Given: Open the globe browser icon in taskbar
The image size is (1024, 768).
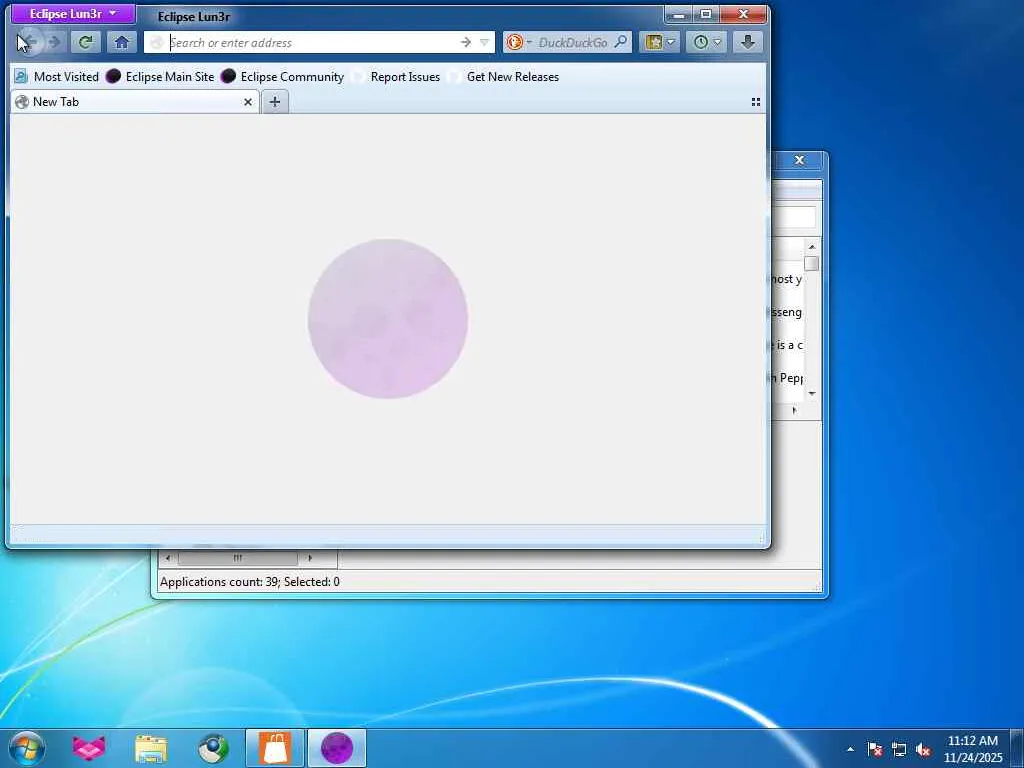Looking at the screenshot, I should pyautogui.click(x=213, y=748).
